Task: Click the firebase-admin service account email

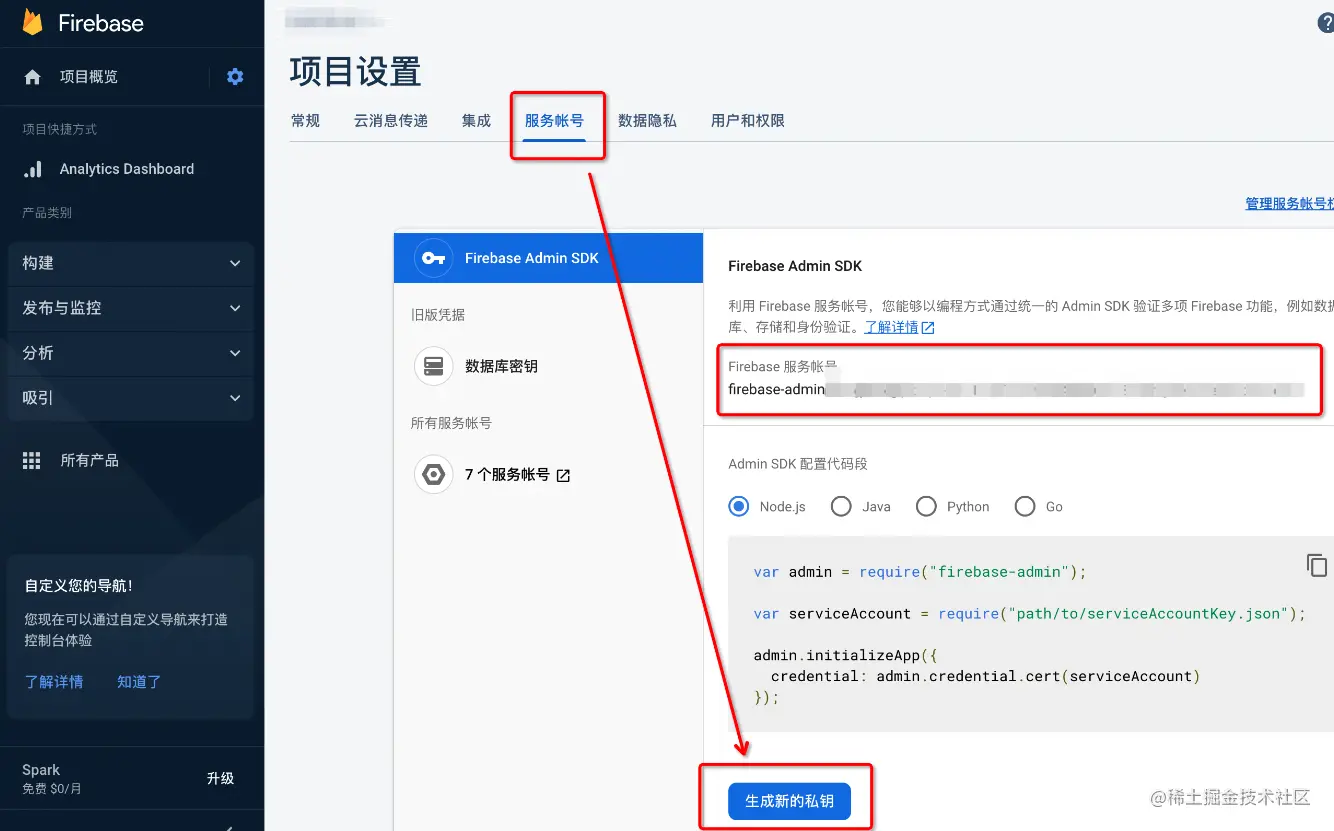Action: coord(1016,390)
